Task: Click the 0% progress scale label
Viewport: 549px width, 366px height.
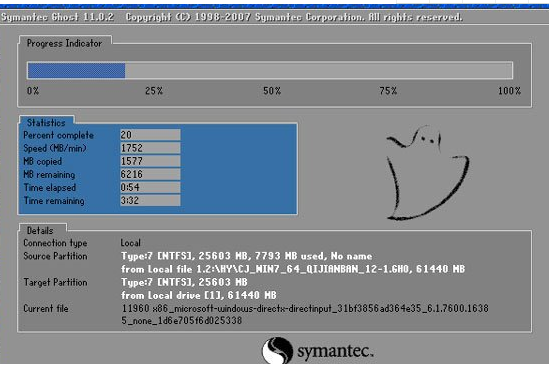Action: coord(33,91)
